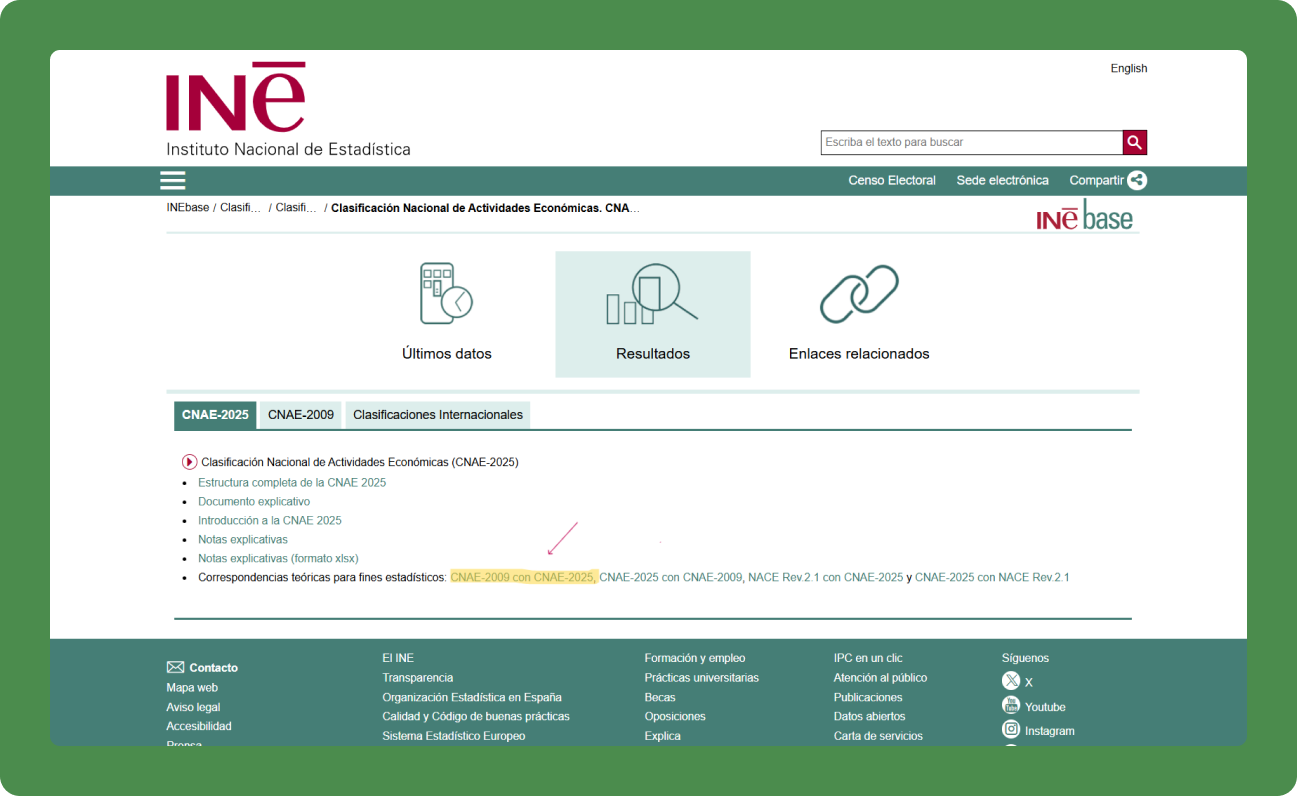Viewport: 1297px width, 796px height.
Task: Click the red arrow bullet beside CNAE-2025 heading
Action: tap(189, 462)
